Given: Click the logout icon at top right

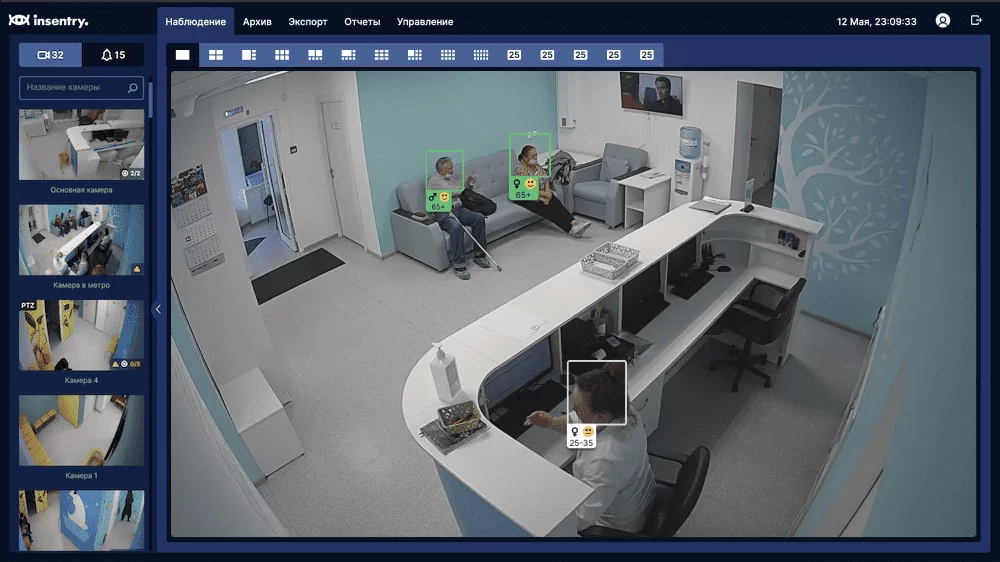Looking at the screenshot, I should click(976, 20).
